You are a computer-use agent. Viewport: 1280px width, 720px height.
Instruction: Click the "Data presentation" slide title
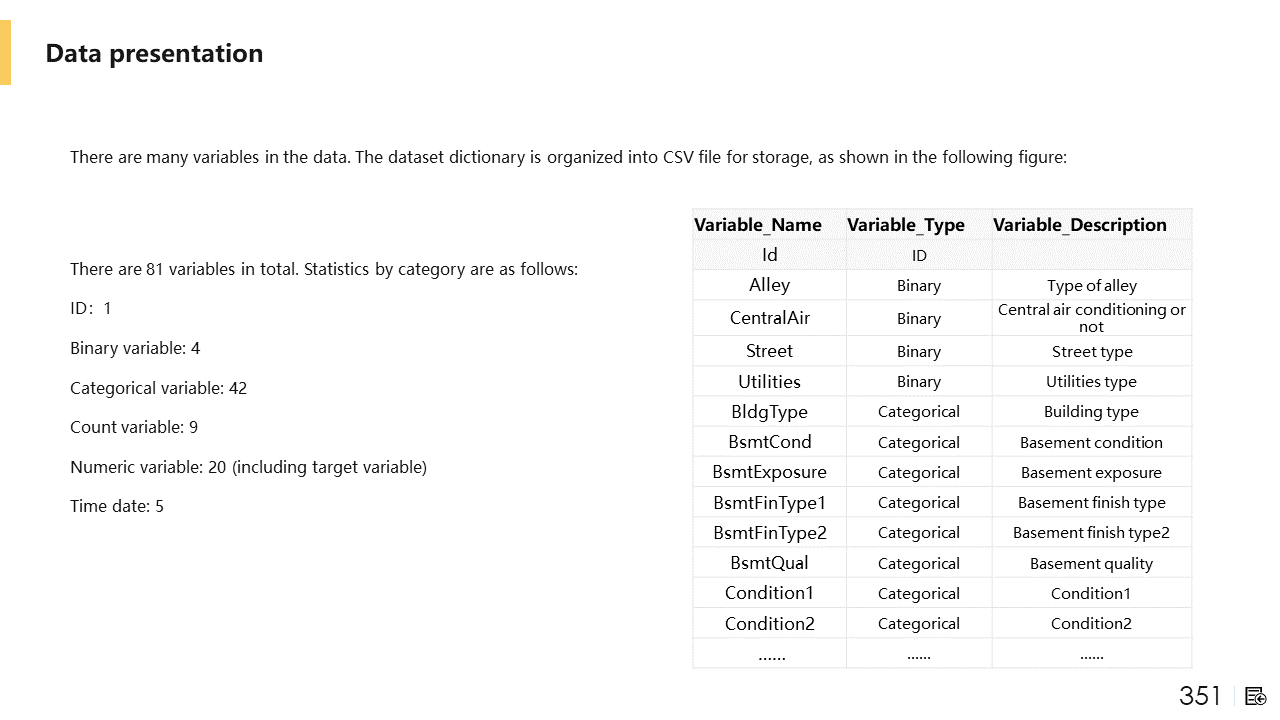pyautogui.click(x=155, y=54)
